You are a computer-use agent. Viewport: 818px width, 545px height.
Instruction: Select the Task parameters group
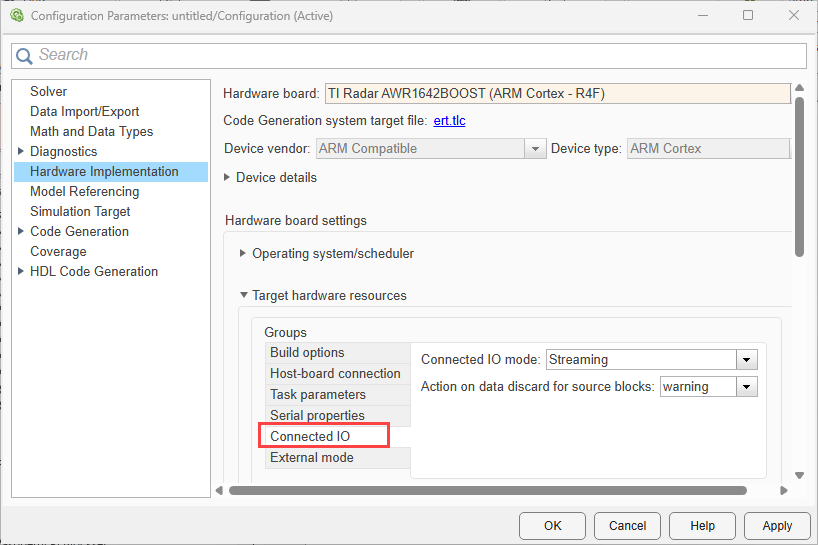point(338,394)
